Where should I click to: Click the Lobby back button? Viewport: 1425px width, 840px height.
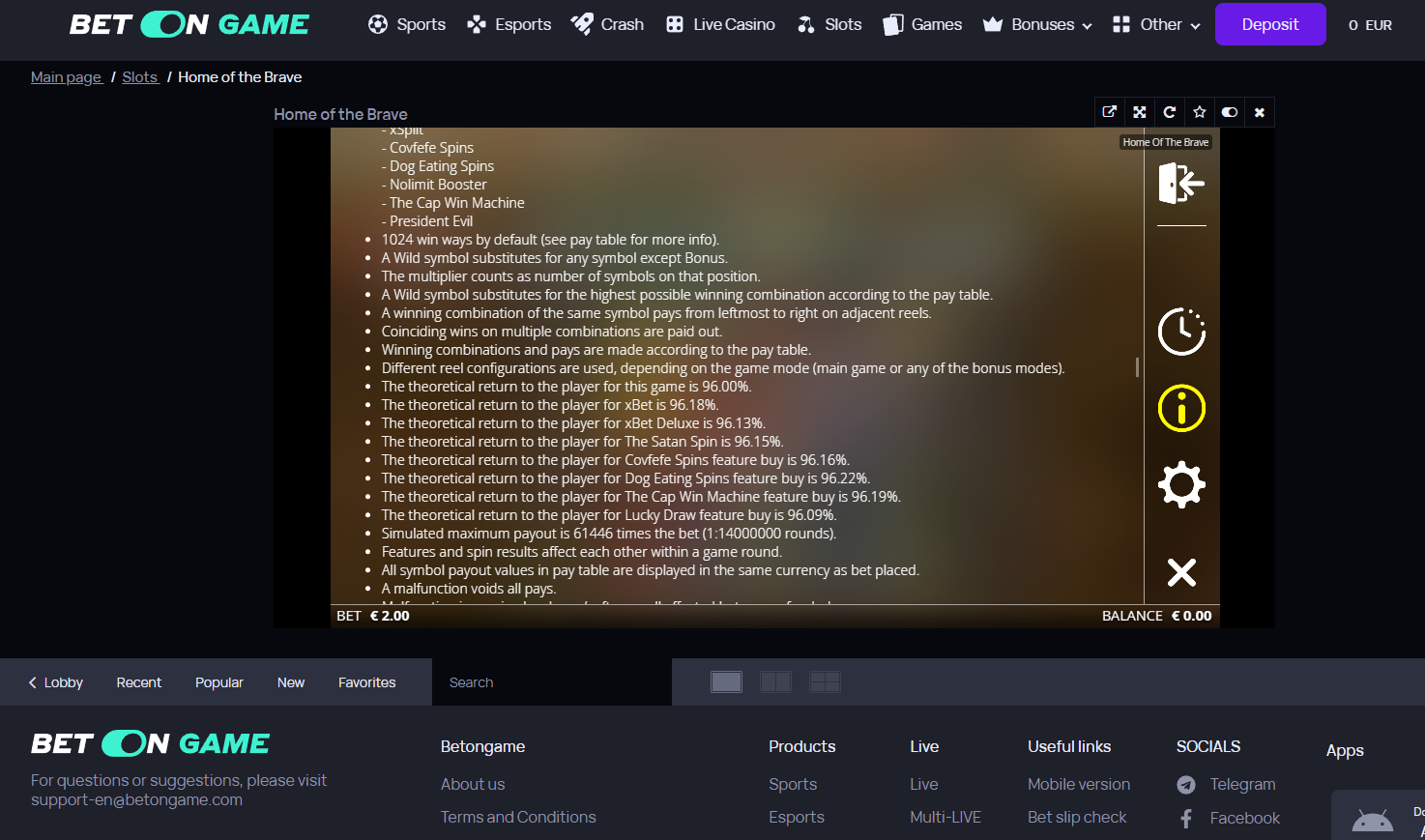pyautogui.click(x=56, y=682)
